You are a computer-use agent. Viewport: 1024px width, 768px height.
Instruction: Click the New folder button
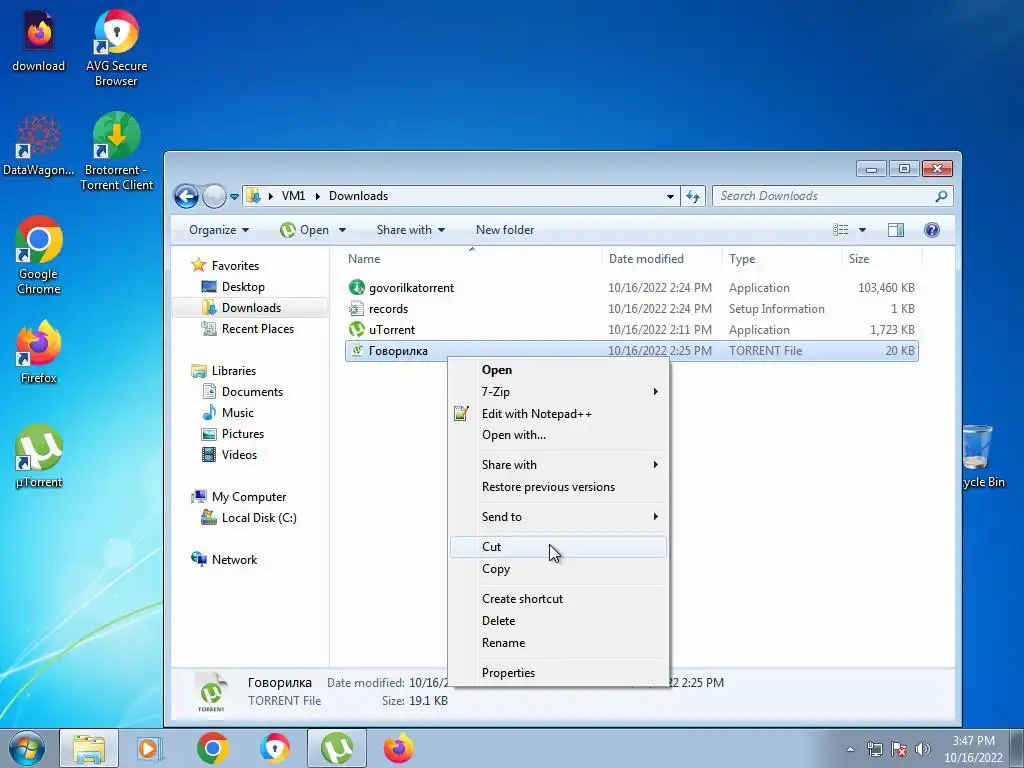pos(505,230)
